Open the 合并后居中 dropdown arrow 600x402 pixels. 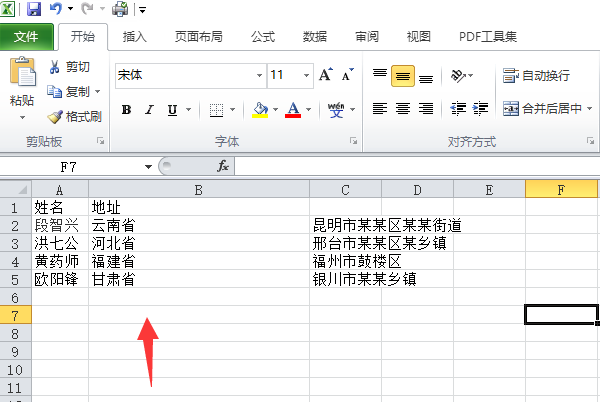click(x=589, y=109)
